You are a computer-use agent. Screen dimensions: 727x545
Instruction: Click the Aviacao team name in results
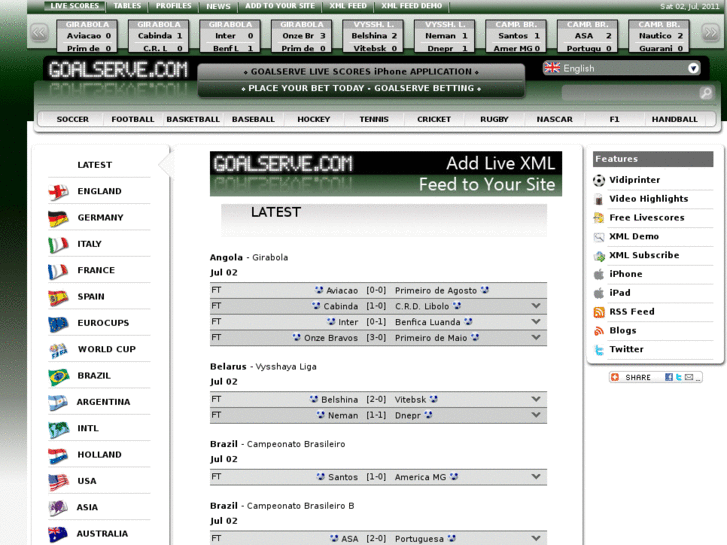342,291
